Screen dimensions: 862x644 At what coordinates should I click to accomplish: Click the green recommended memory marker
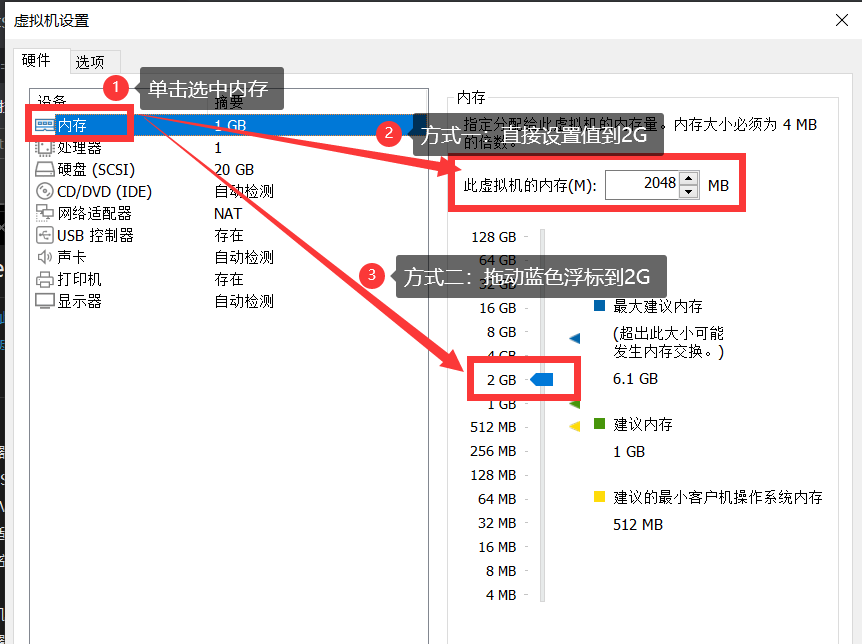pyautogui.click(x=575, y=404)
